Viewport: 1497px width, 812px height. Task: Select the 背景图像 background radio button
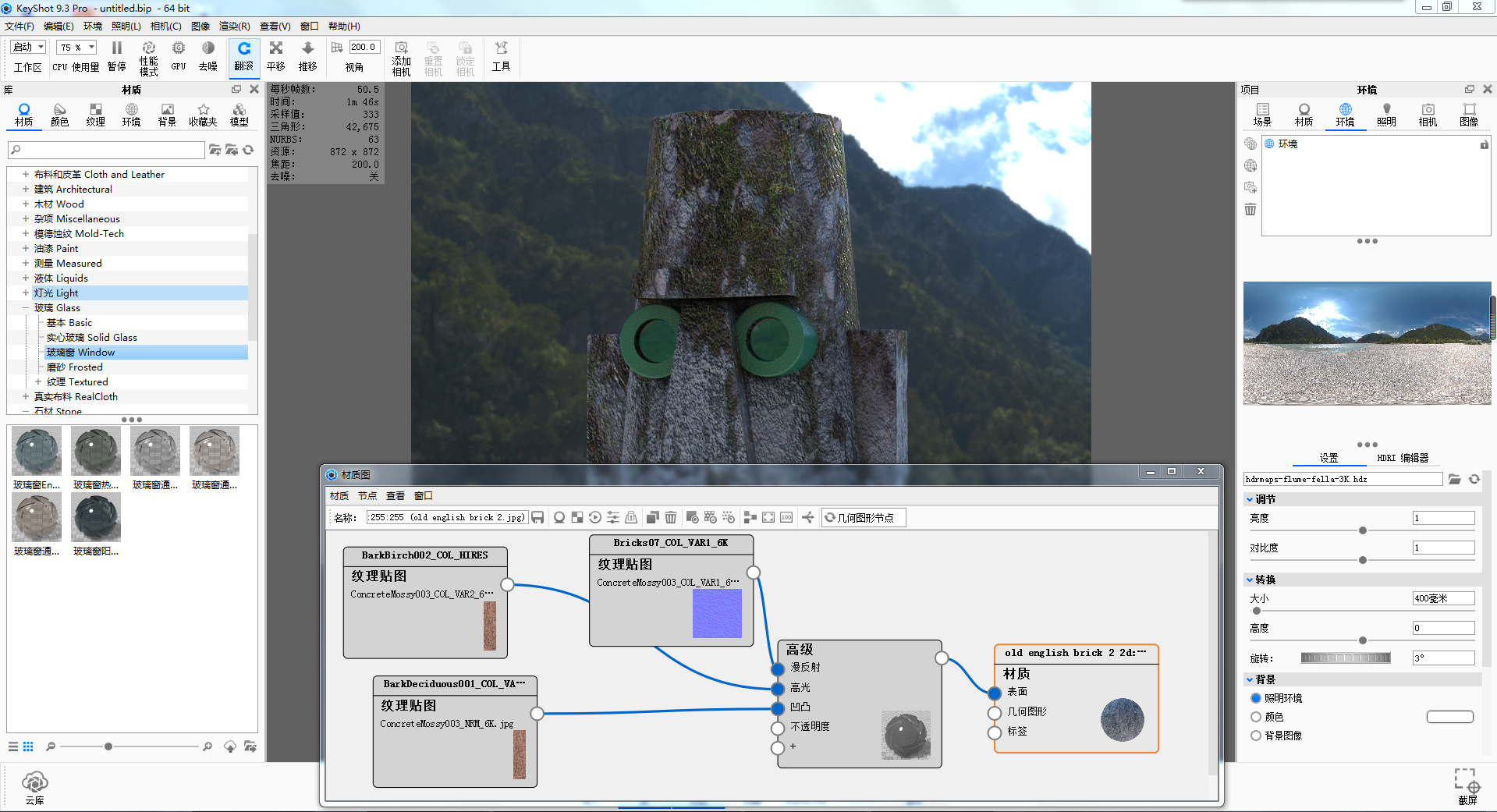click(1256, 736)
